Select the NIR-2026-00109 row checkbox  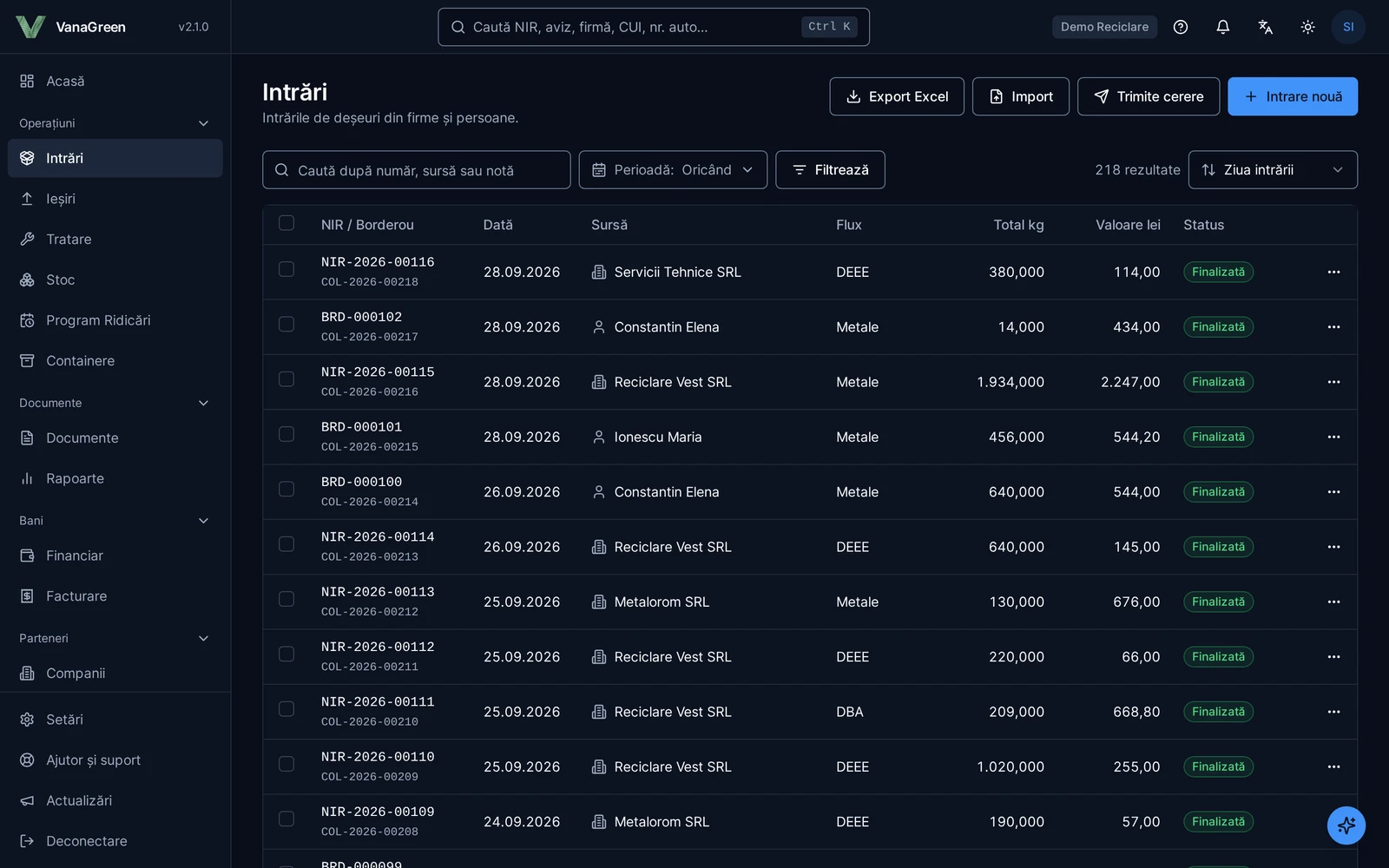tap(286, 819)
